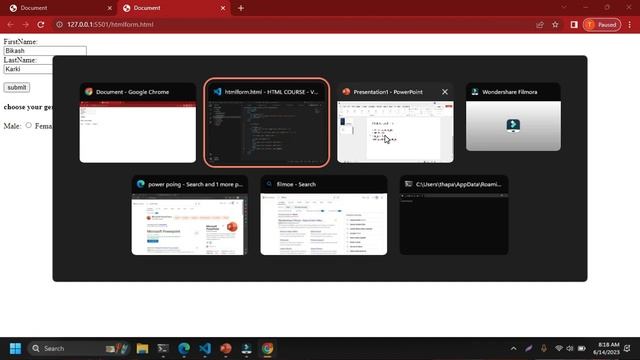Close the active Document tab
Image resolution: width=640 pixels, height=360 pixels.
[x=223, y=8]
